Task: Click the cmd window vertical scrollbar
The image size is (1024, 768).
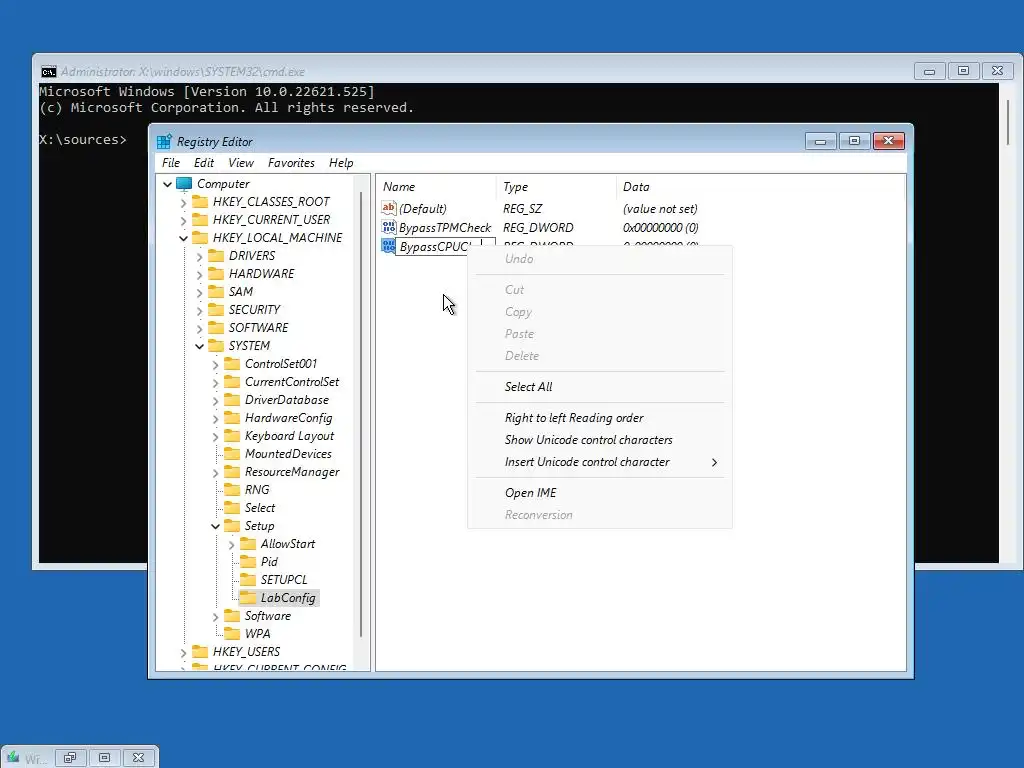Action: [x=1009, y=123]
